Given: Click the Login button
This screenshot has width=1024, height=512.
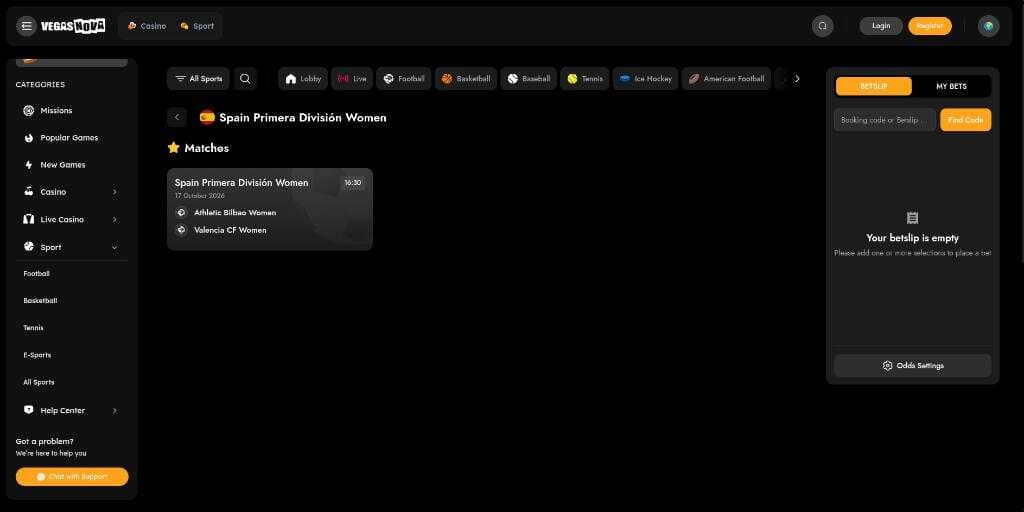Looking at the screenshot, I should pos(881,26).
